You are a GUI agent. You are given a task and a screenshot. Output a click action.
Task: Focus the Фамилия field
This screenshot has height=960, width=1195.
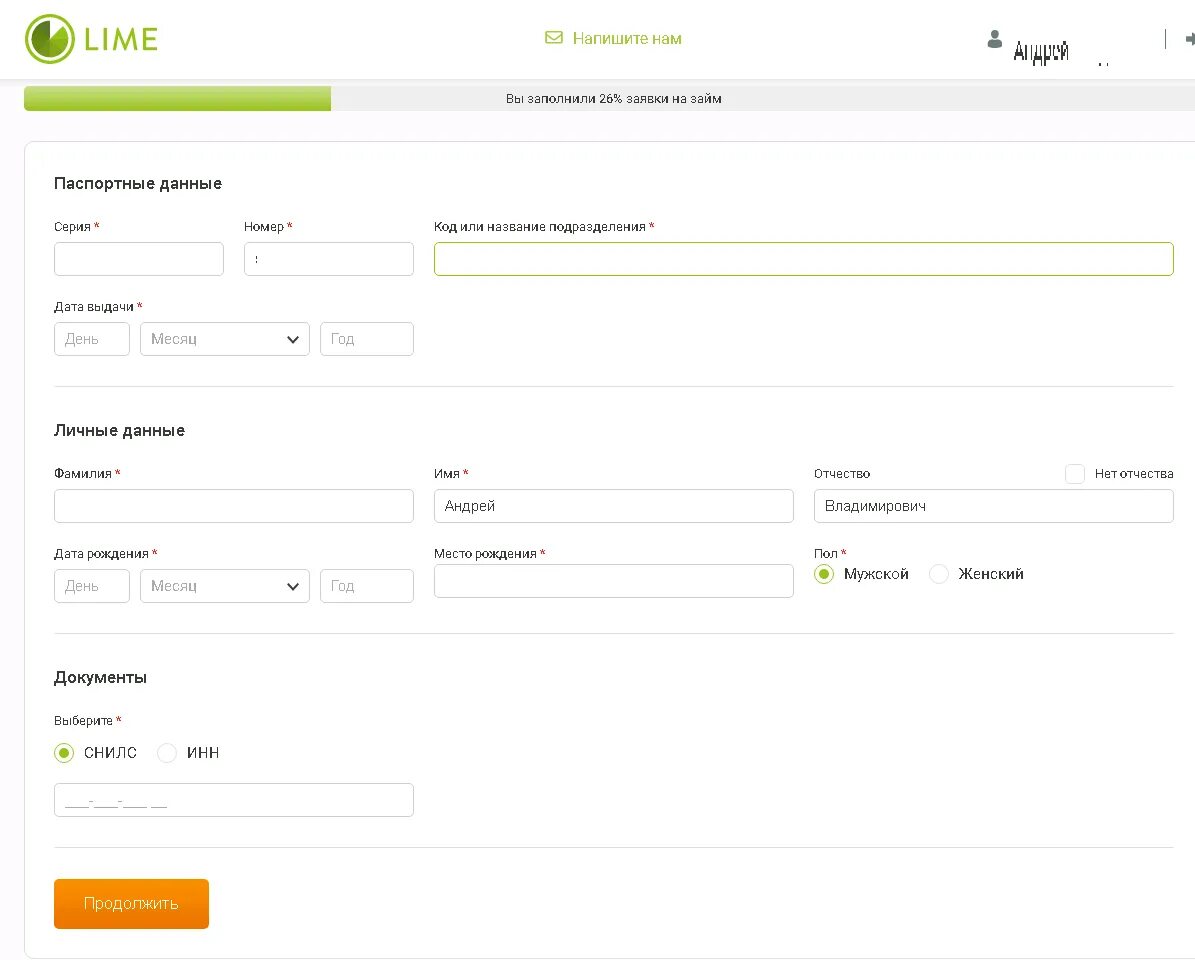click(234, 506)
